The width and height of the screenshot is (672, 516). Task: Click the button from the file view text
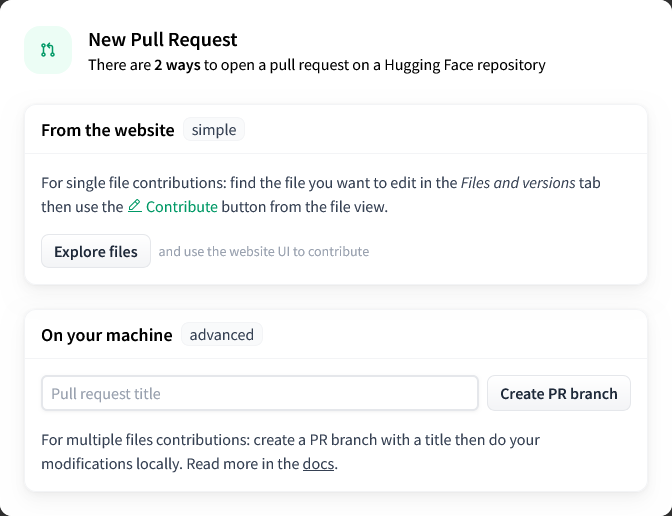[304, 207]
